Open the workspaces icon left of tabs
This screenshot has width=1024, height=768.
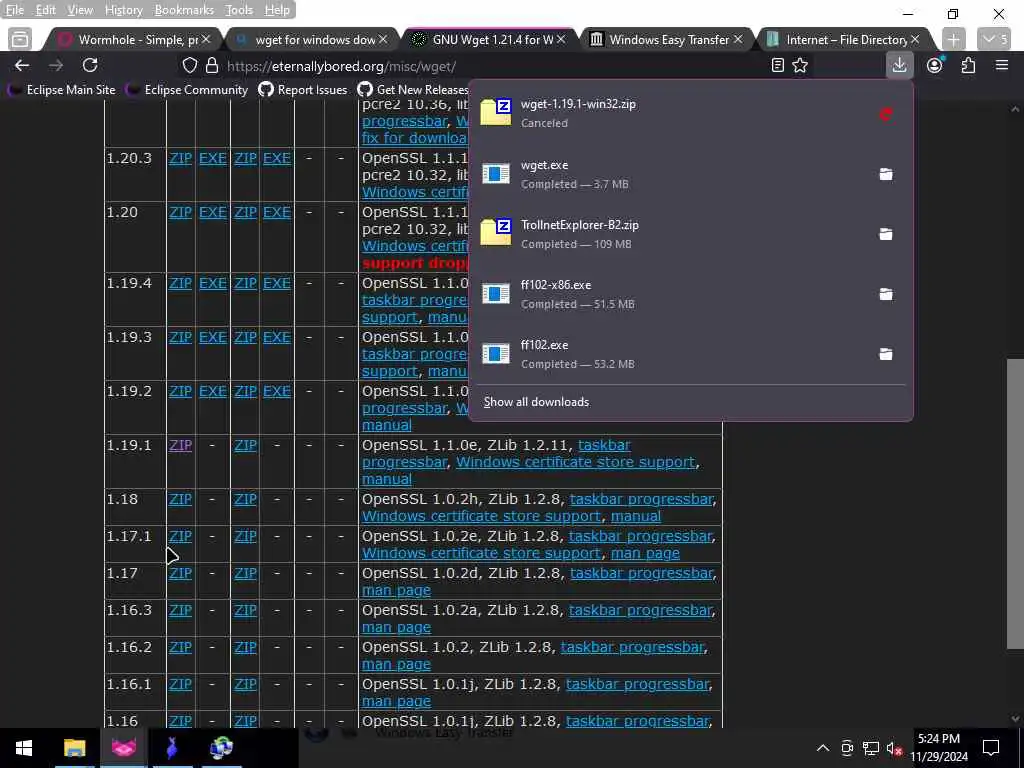(20, 39)
